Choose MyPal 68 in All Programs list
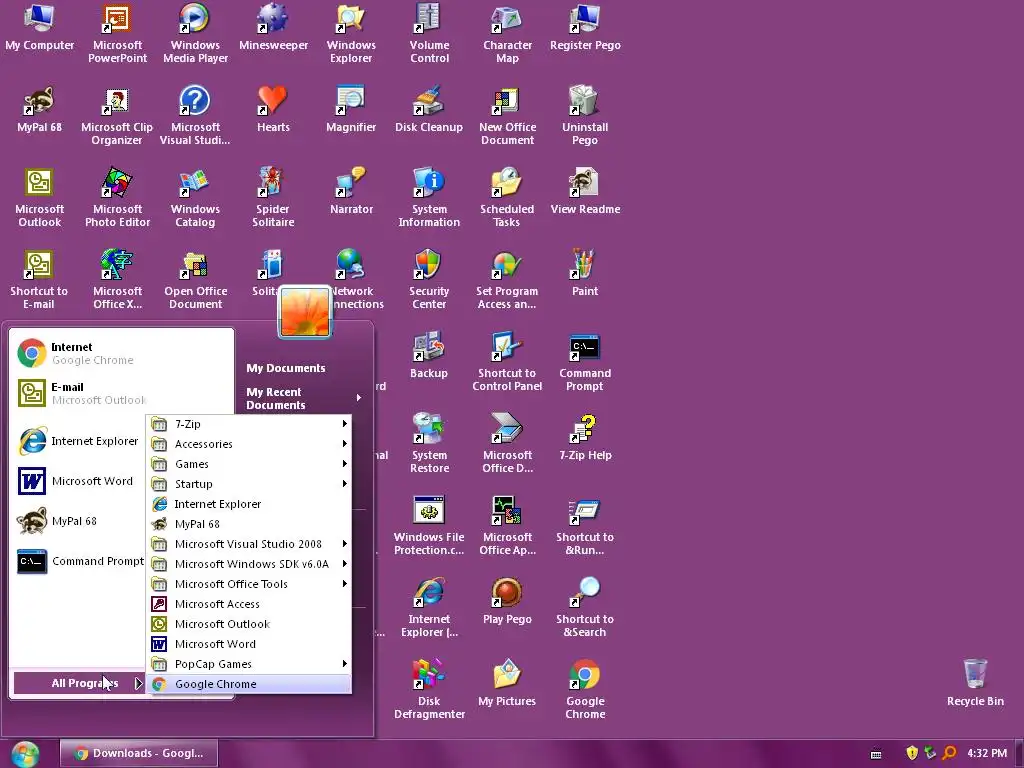 (249, 524)
